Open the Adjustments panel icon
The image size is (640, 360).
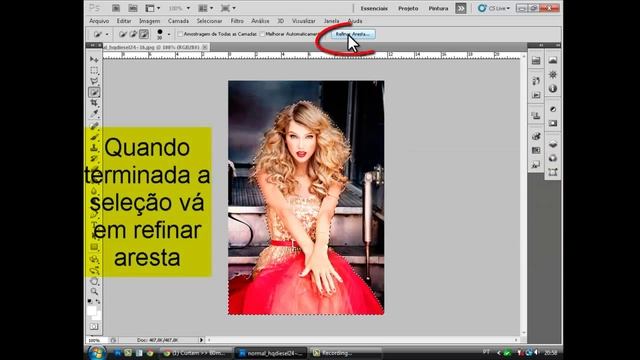(x=553, y=109)
